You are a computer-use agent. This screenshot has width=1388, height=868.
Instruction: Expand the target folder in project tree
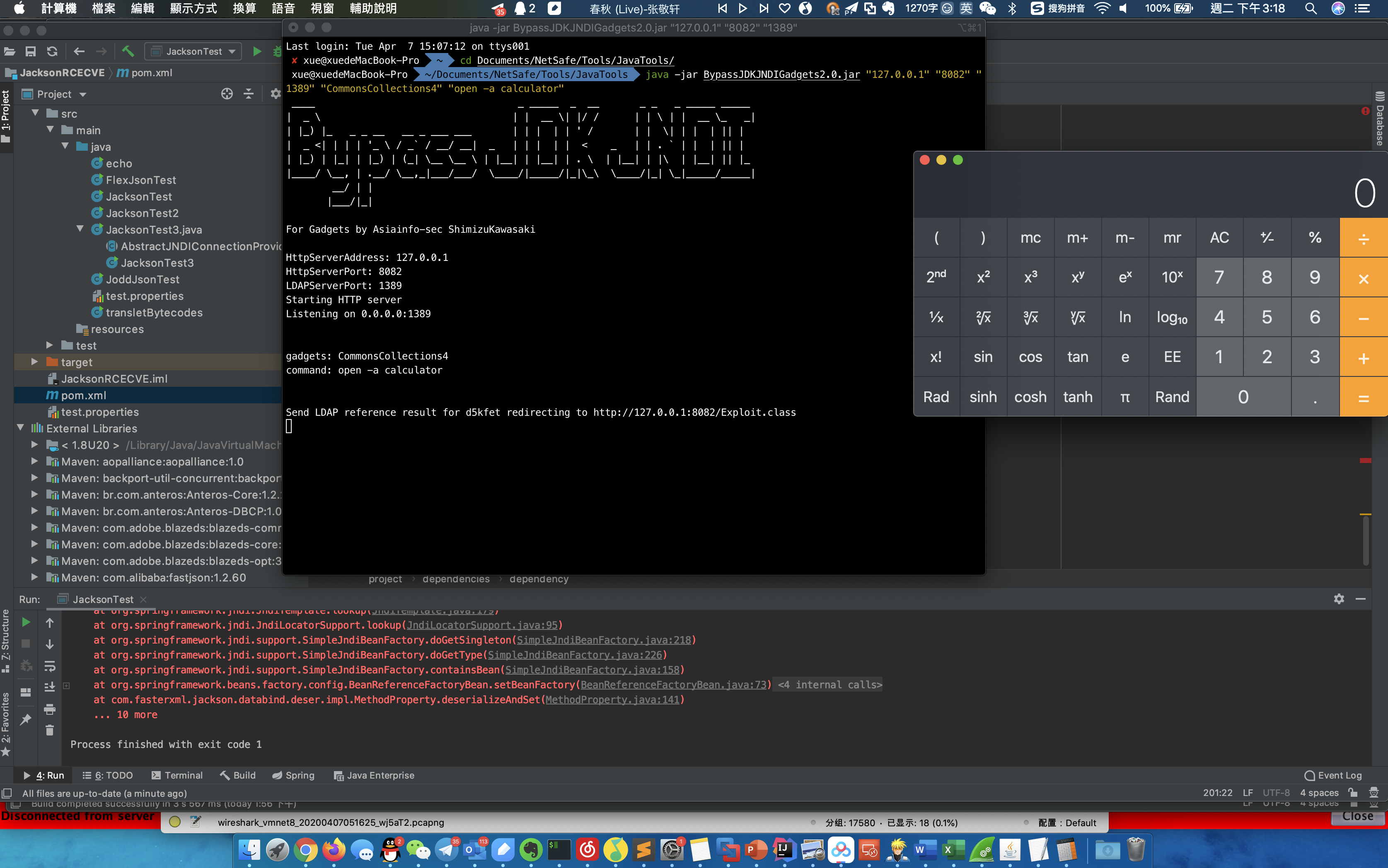point(34,362)
